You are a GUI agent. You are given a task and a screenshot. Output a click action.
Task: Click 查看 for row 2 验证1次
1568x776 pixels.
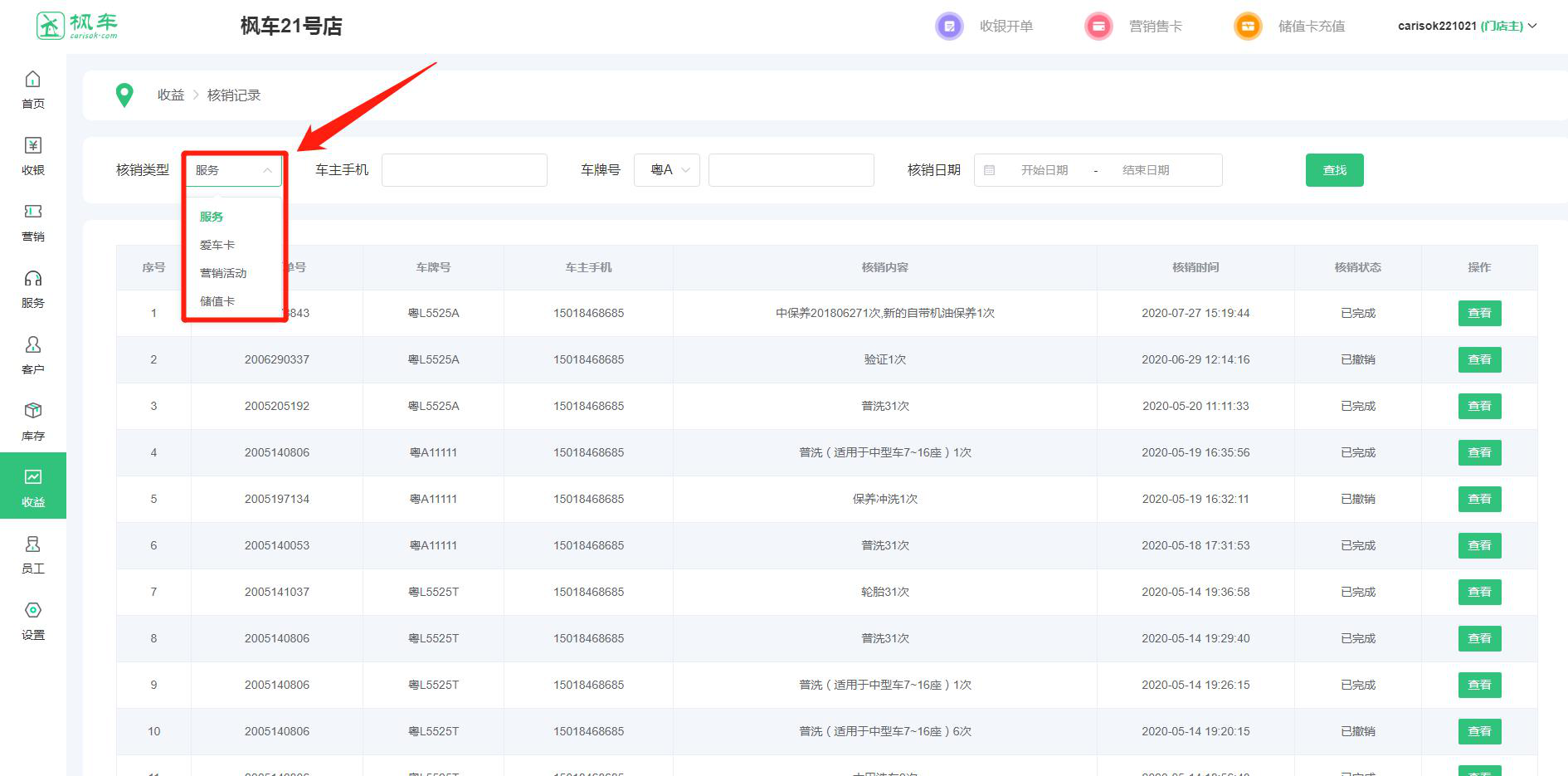point(1480,359)
